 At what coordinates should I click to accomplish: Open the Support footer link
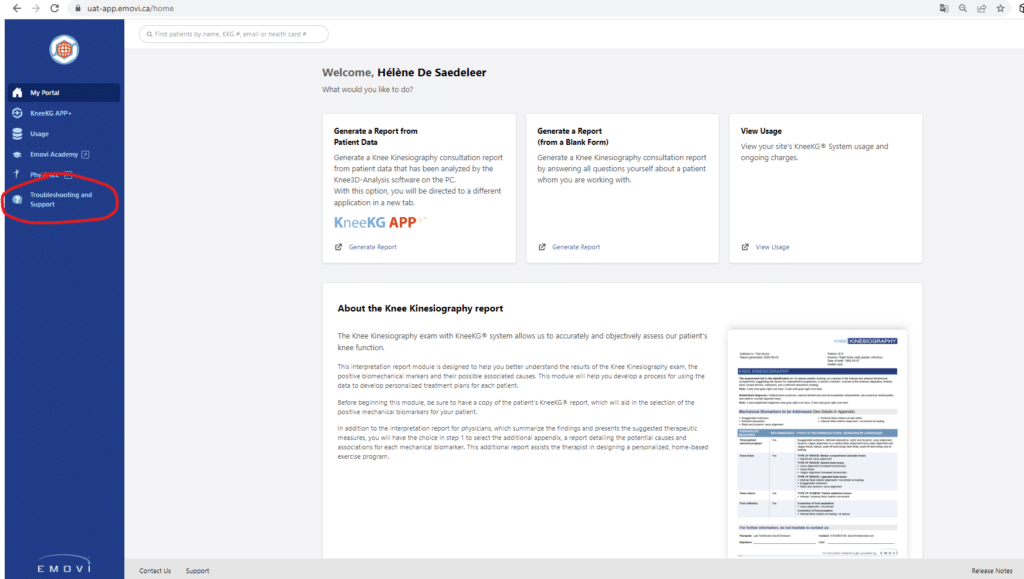(x=197, y=571)
